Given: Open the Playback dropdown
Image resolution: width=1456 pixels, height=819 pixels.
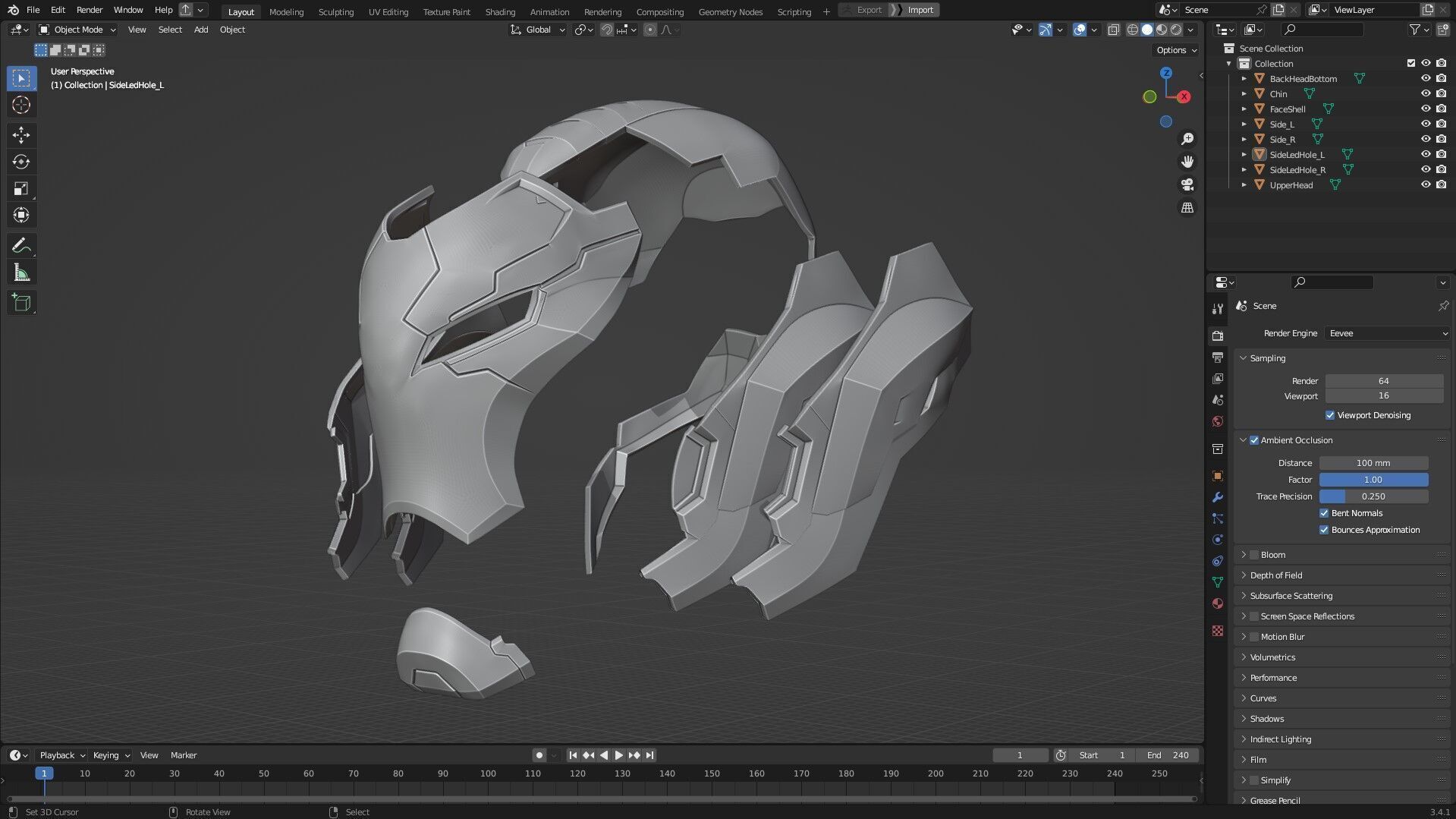Looking at the screenshot, I should point(61,755).
